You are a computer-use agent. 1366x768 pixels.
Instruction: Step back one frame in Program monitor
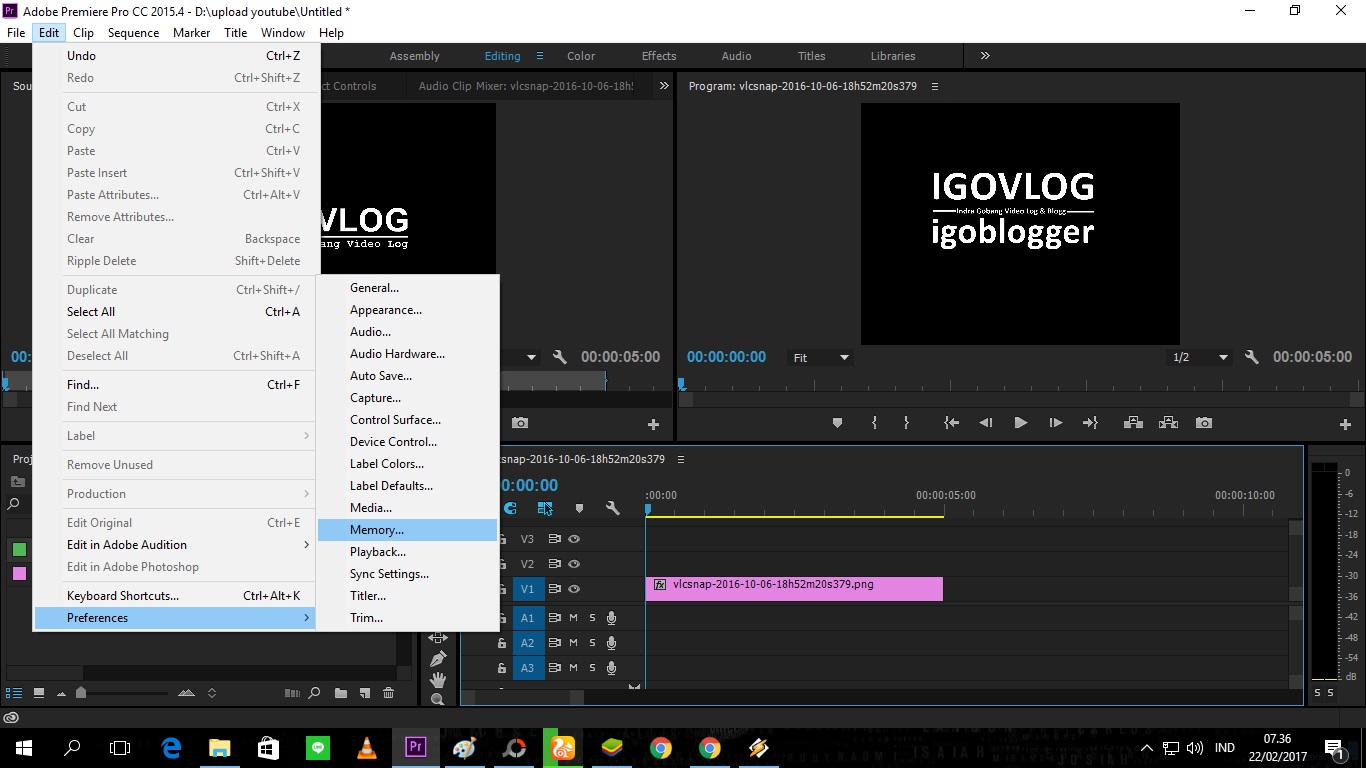[986, 423]
